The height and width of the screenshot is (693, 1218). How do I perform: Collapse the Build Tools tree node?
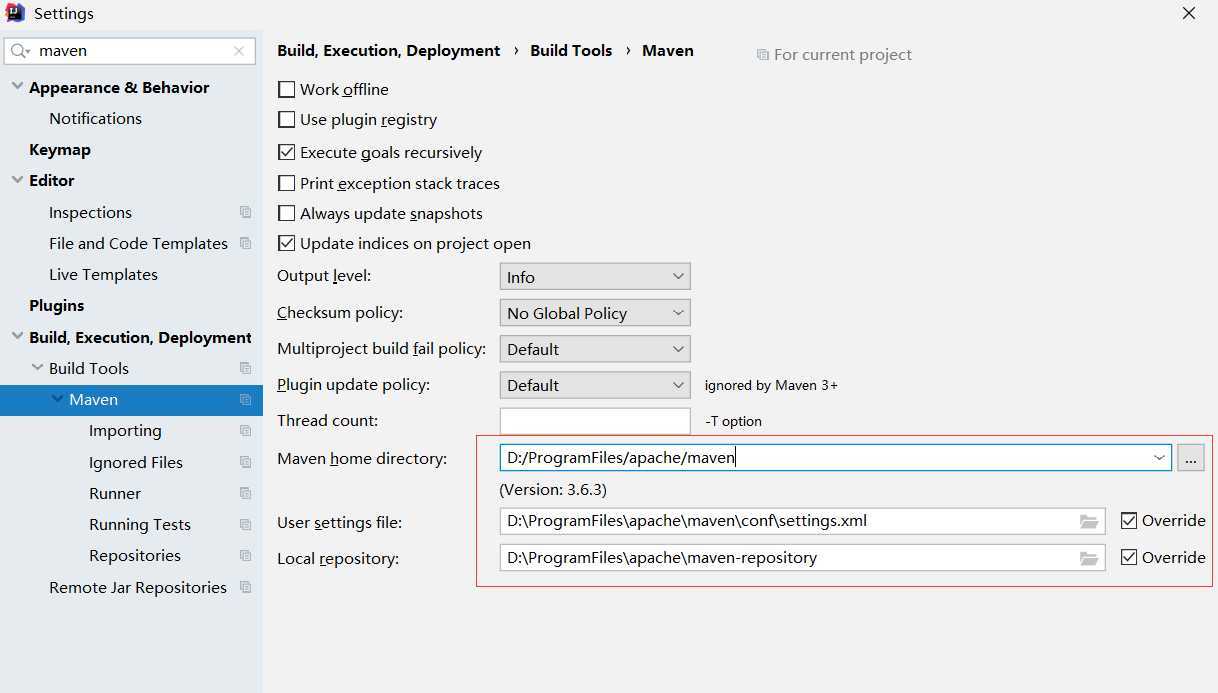coord(38,368)
